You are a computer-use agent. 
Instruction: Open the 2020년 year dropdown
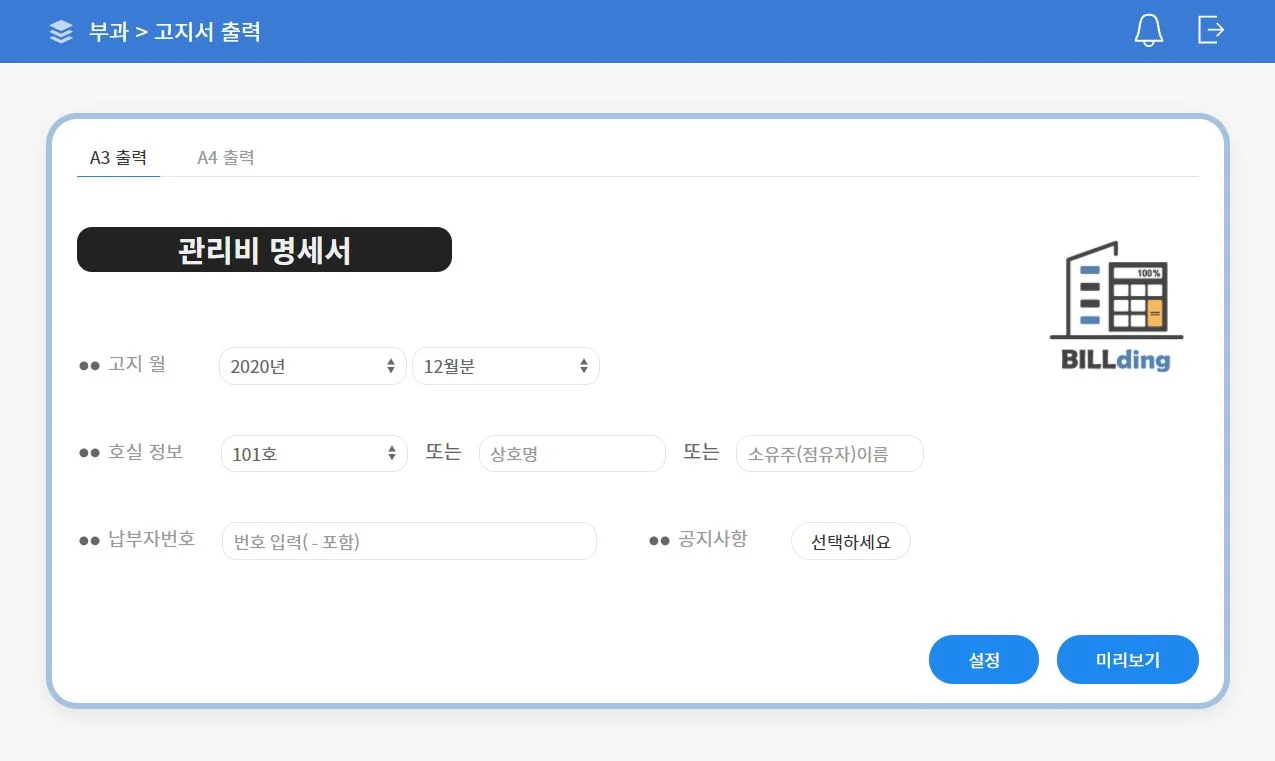tap(312, 366)
